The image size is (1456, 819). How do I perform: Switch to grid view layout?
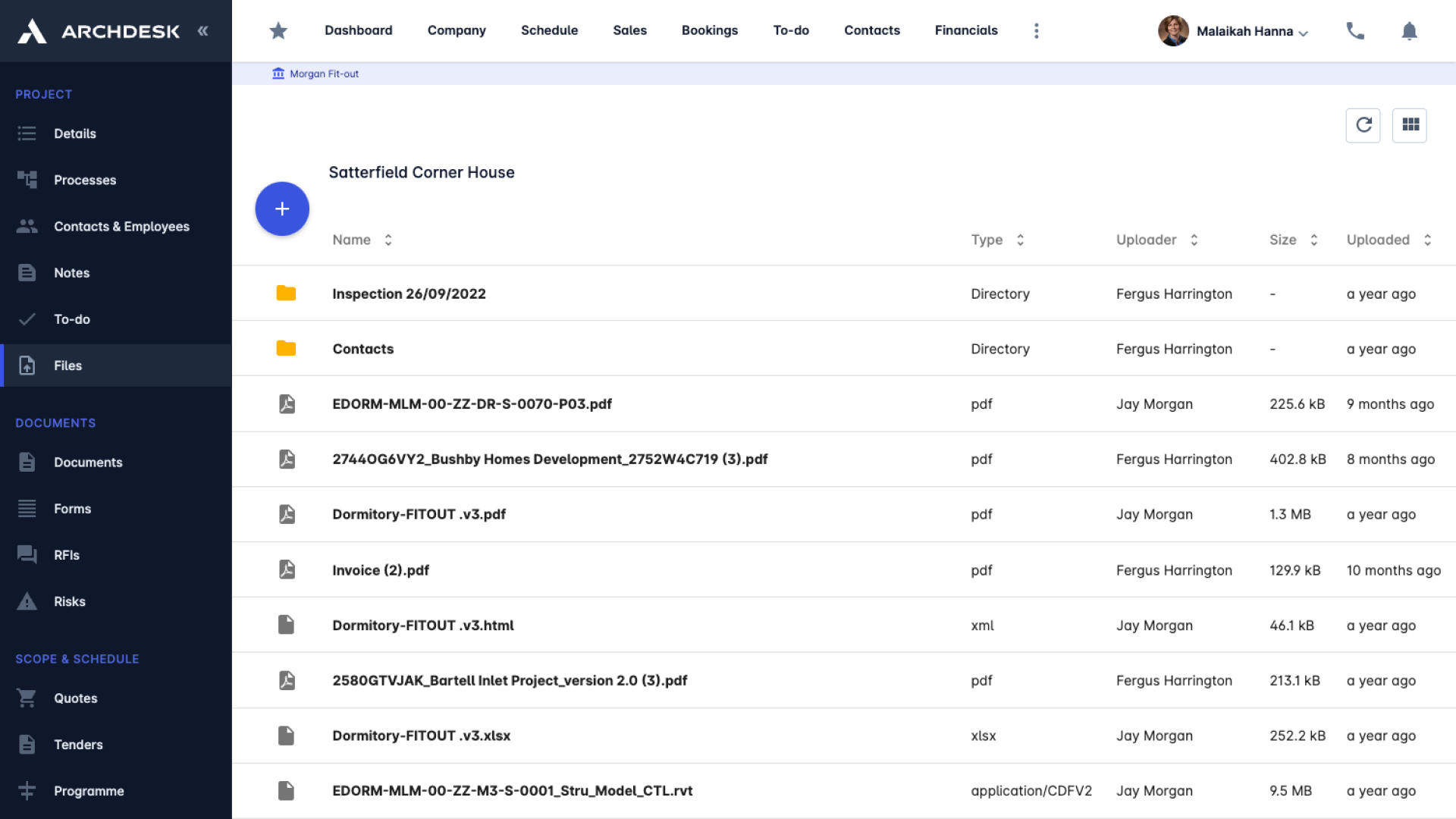pyautogui.click(x=1410, y=125)
